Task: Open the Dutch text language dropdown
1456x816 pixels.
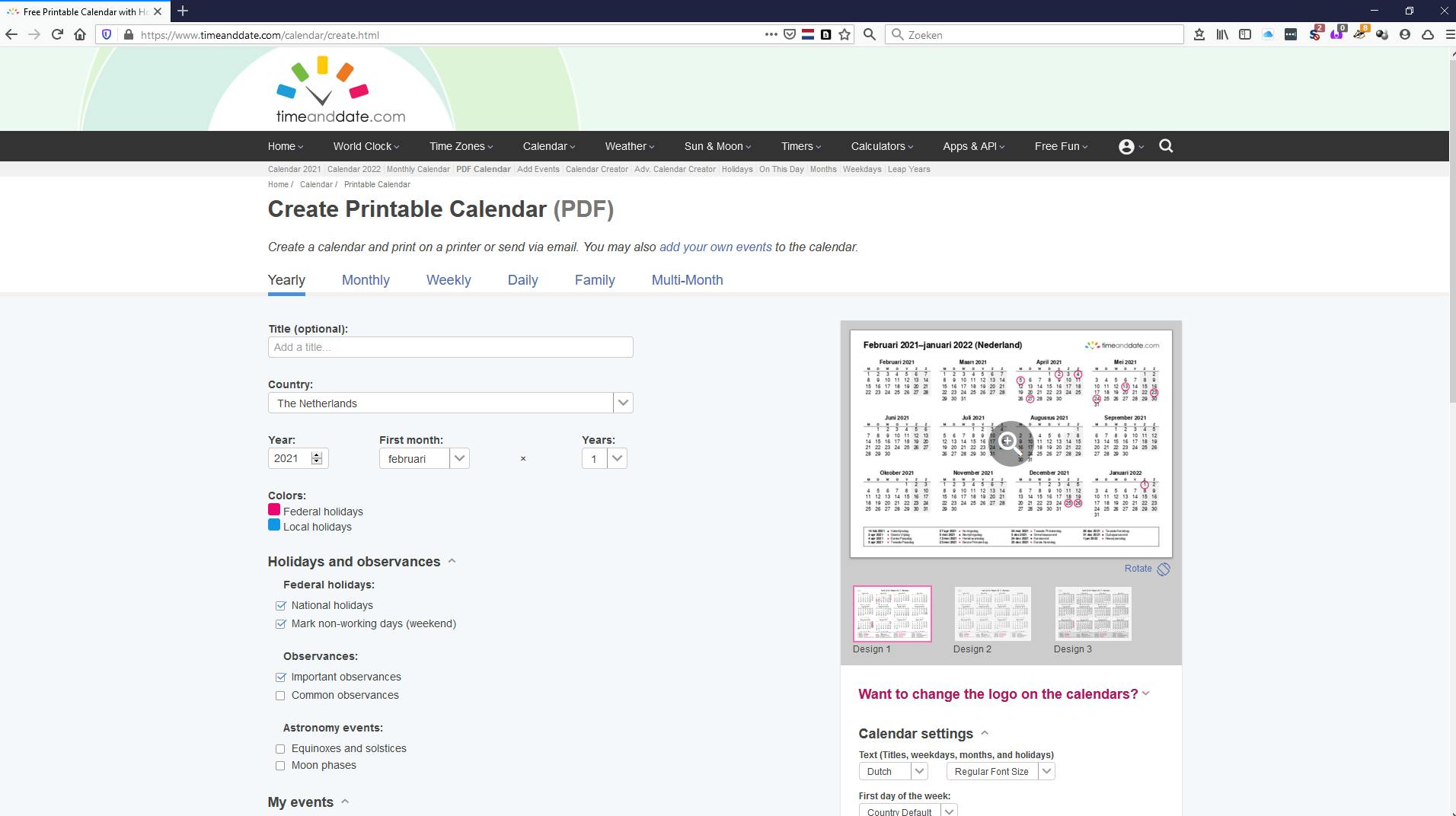Action: click(892, 771)
